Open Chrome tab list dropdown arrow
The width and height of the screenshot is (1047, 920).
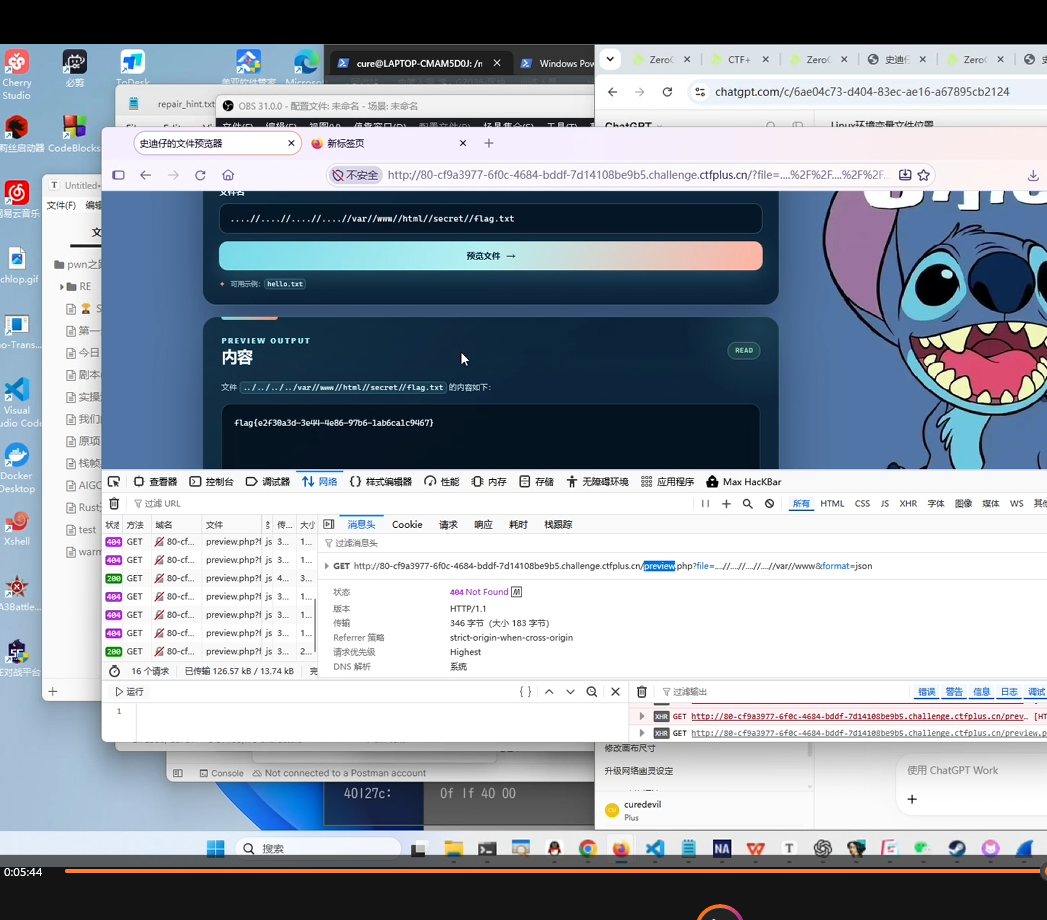(x=610, y=59)
